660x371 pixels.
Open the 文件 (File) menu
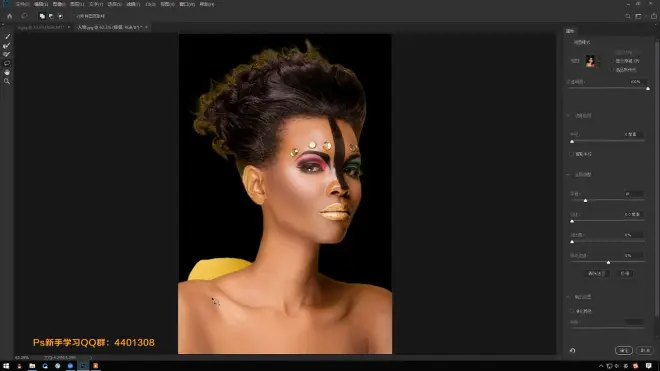point(22,4)
